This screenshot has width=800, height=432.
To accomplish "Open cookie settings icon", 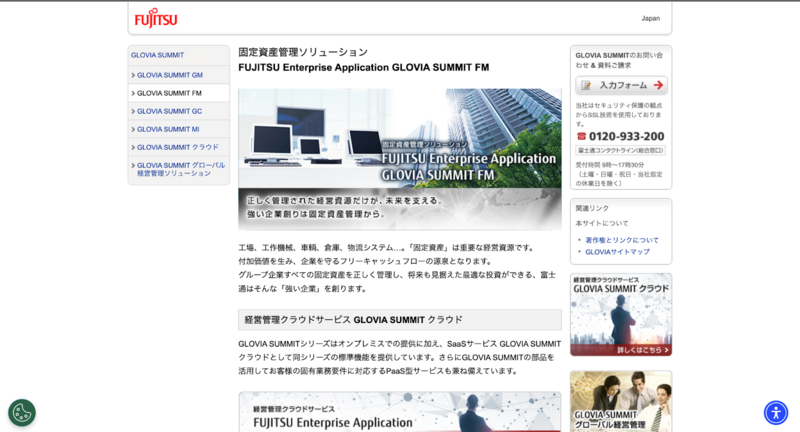I will (x=22, y=413).
